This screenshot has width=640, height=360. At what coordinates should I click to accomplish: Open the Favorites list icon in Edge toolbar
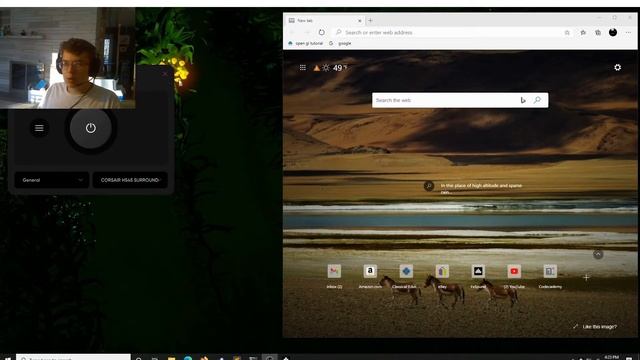click(x=583, y=33)
